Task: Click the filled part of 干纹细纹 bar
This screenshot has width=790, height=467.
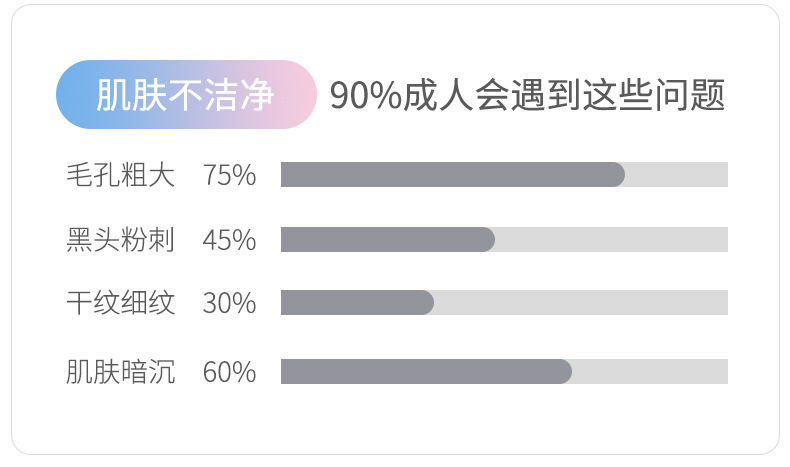Action: pos(356,302)
